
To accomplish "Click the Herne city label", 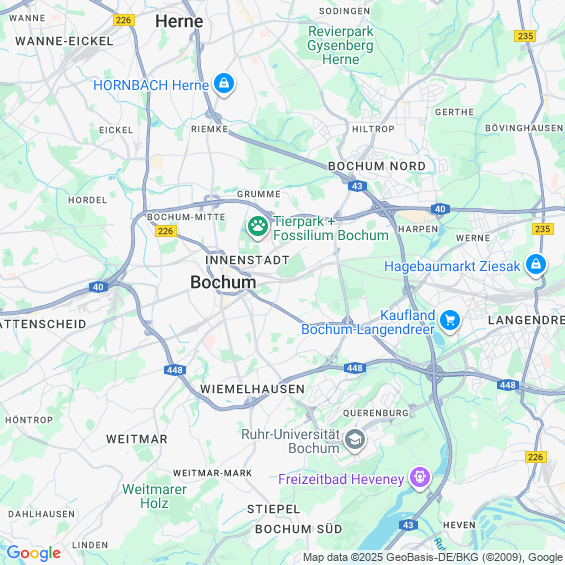I will coord(179,21).
